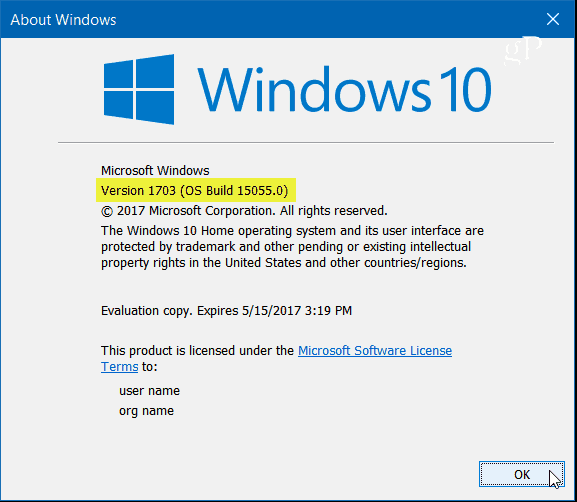Click the Terms link text
The image size is (577, 502).
pos(120,367)
